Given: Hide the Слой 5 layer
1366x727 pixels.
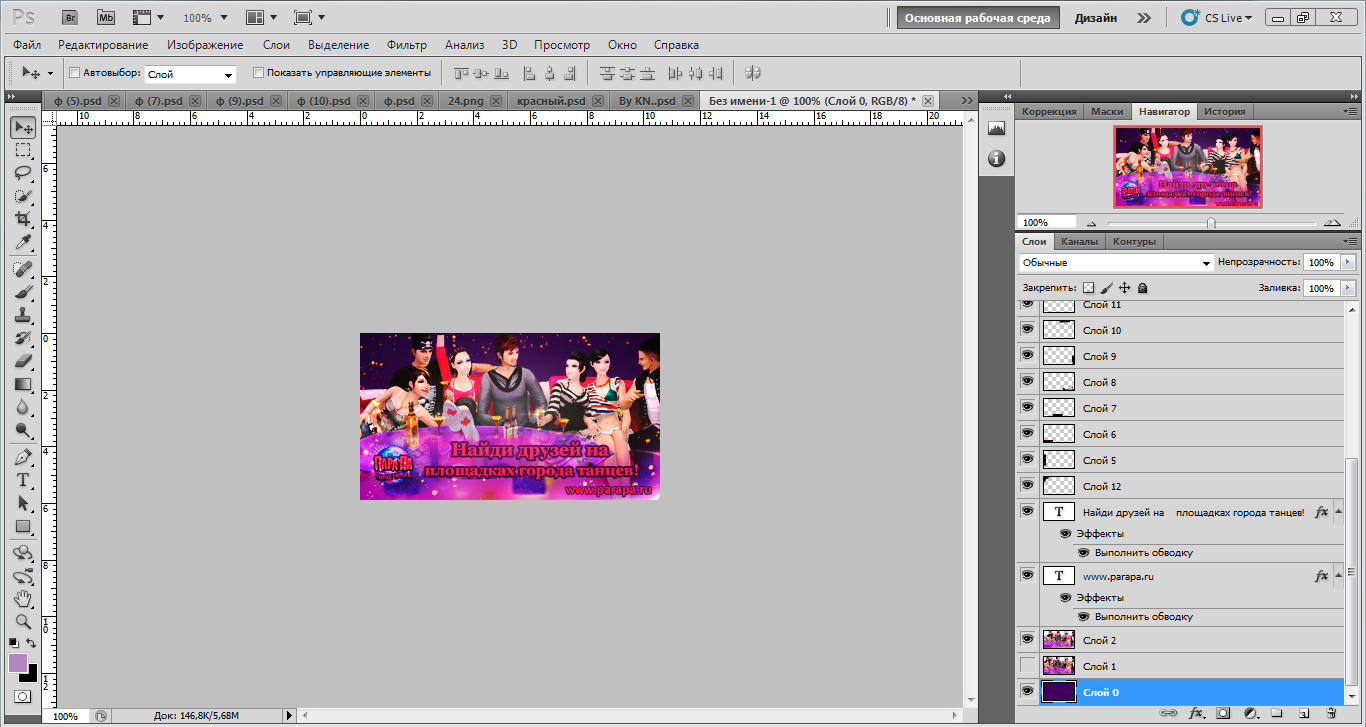Looking at the screenshot, I should click(1027, 459).
